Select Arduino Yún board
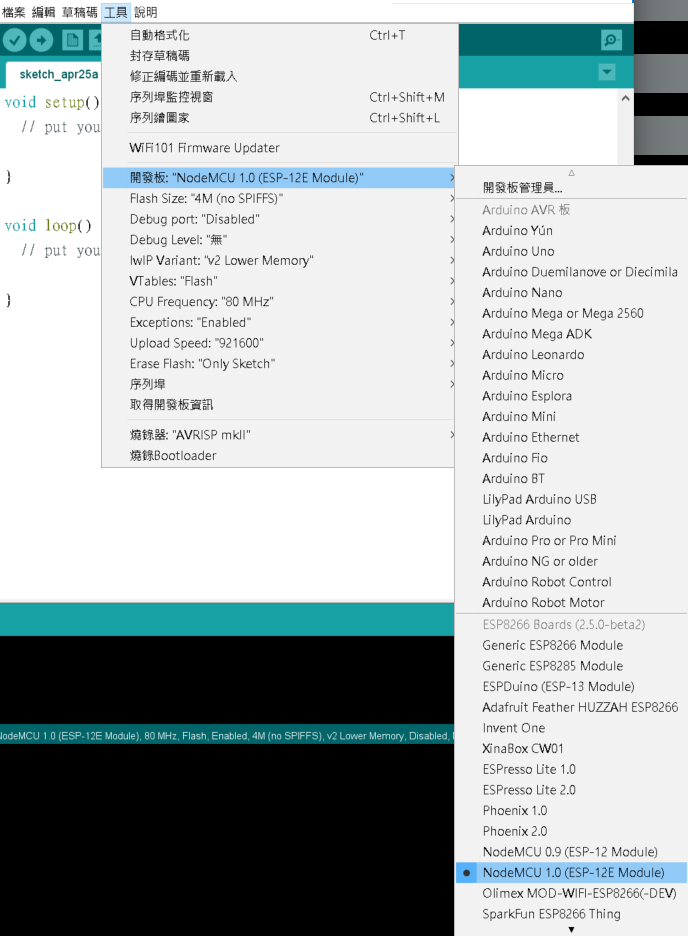The height and width of the screenshot is (936, 688). [x=571, y=230]
